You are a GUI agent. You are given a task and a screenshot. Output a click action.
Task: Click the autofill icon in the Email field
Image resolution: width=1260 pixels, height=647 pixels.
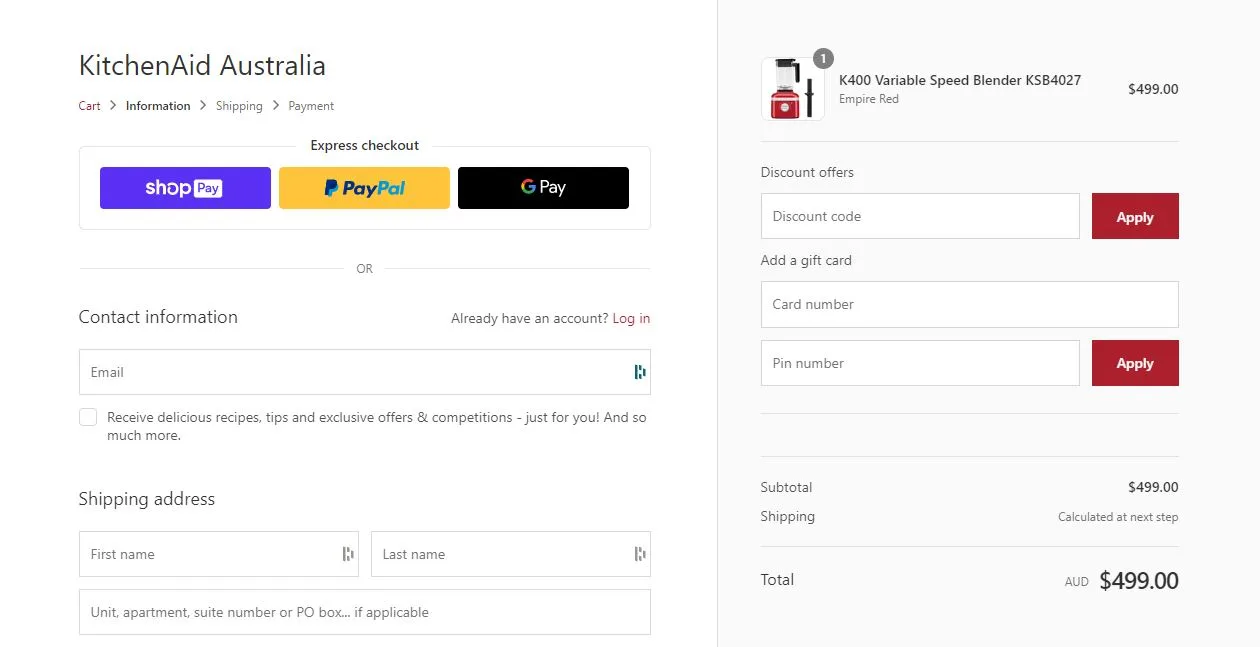click(x=639, y=371)
